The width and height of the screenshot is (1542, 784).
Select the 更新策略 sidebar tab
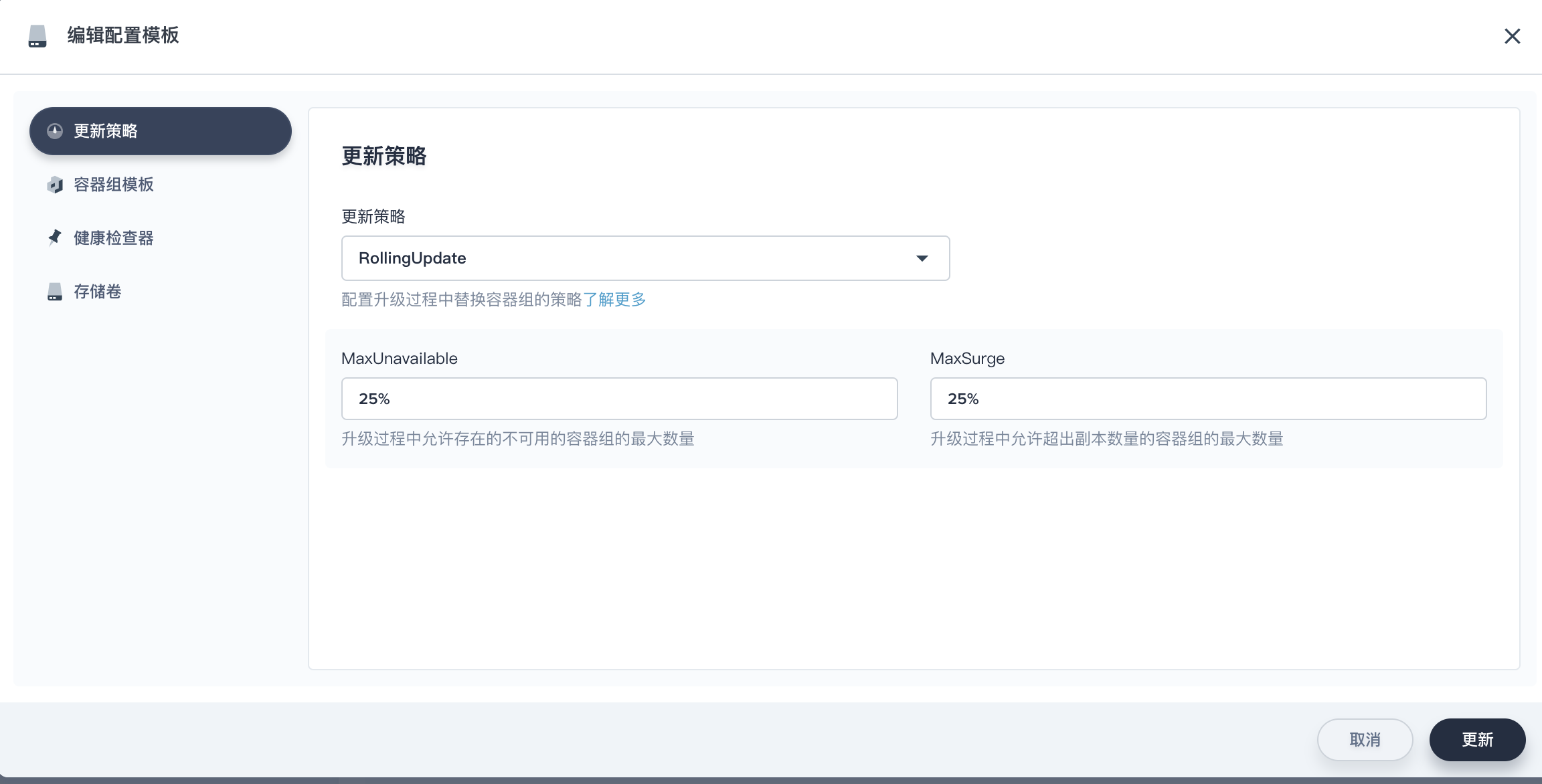pyautogui.click(x=161, y=131)
